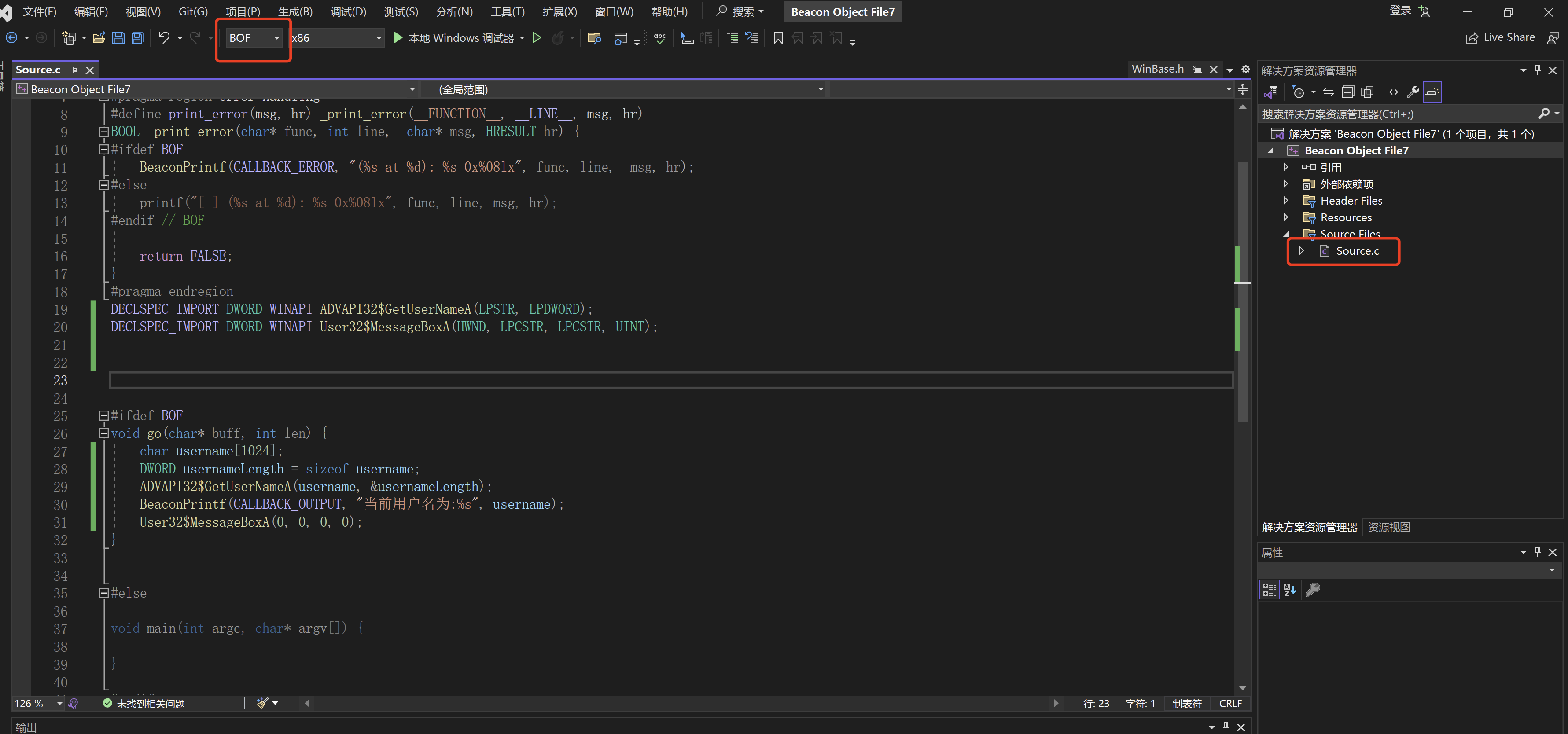Click the Live Share button
Viewport: 1568px width, 734px height.
1501,38
